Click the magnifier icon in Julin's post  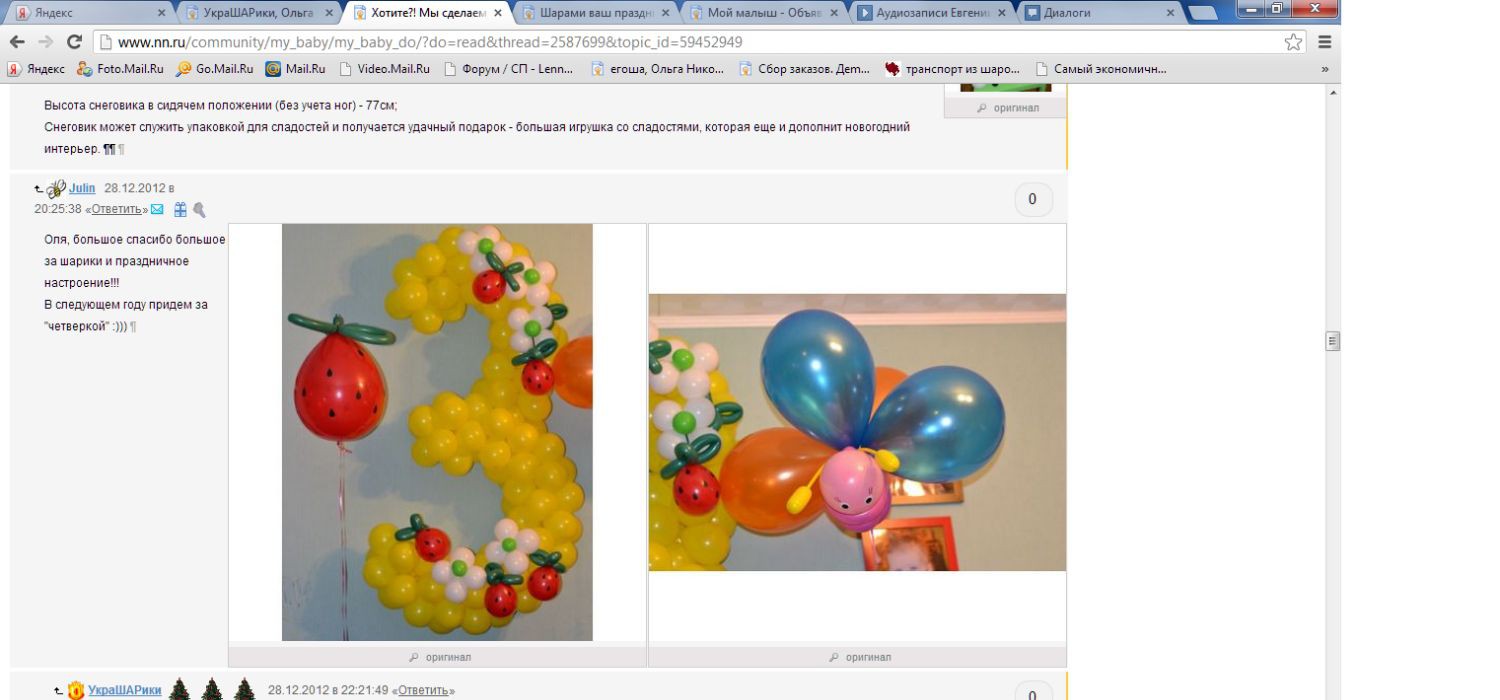coord(199,209)
